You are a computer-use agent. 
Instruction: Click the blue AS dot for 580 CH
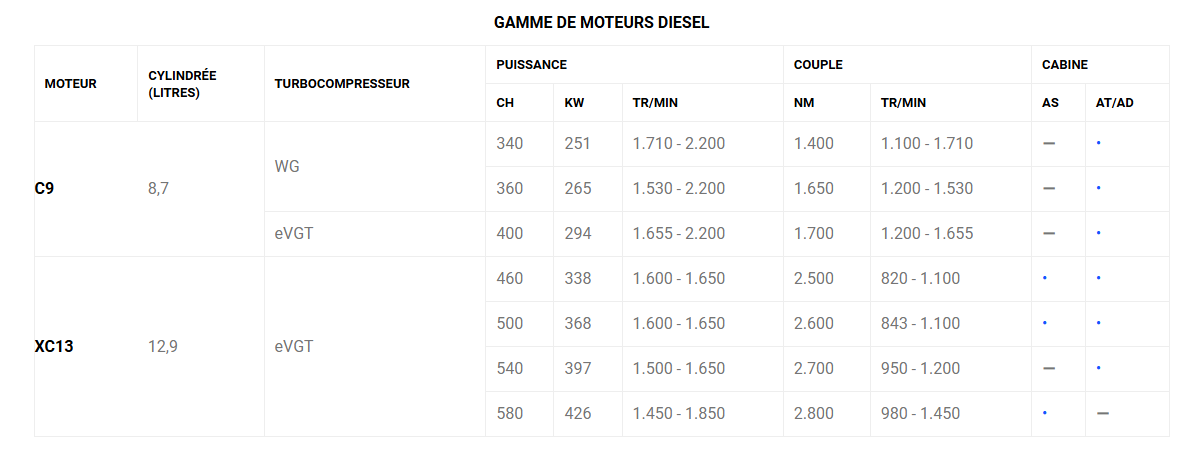coord(1044,413)
